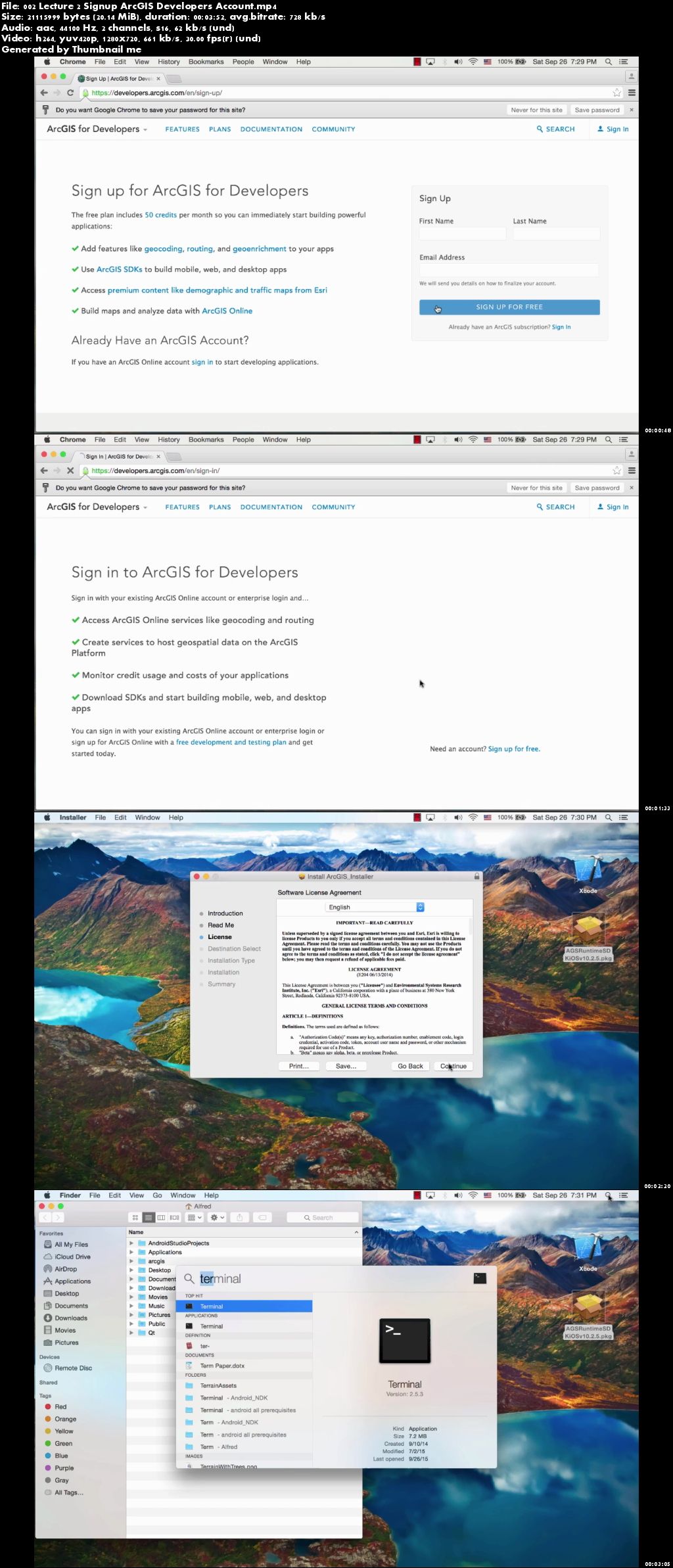Image resolution: width=673 pixels, height=1568 pixels.
Task: Click the Save... button in the Installer
Action: [346, 1066]
